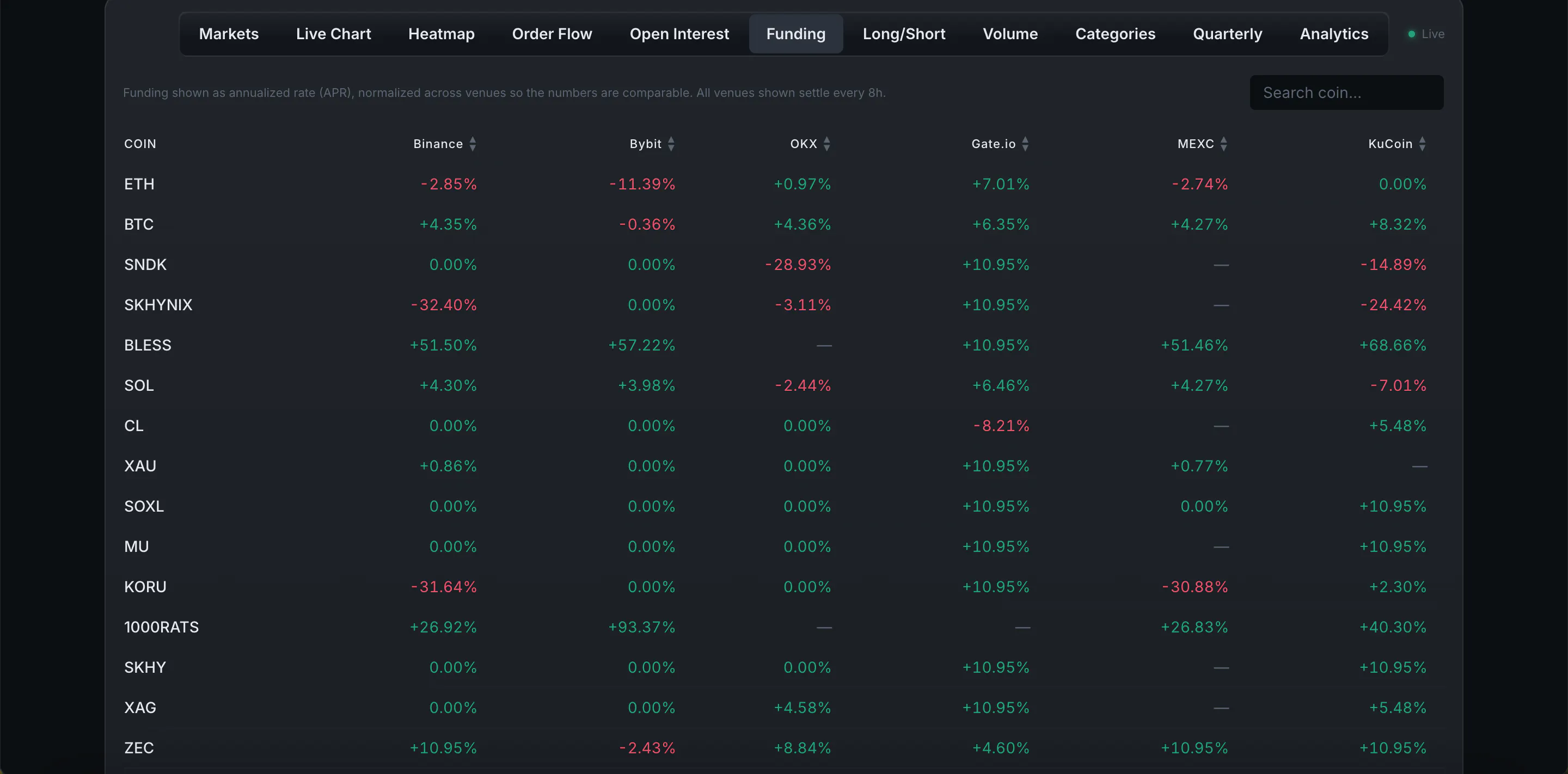Click SOL KuCoin rate -7.01%
Screen dimensions: 1568x774
pos(1398,385)
